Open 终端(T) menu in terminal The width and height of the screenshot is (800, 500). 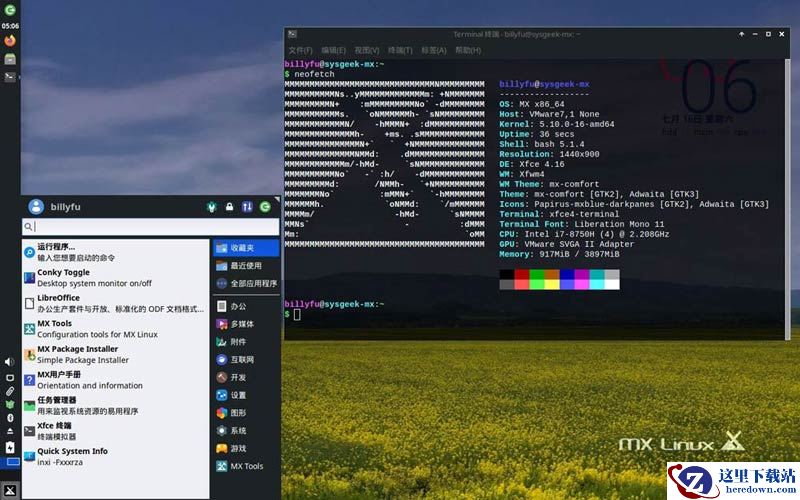[x=400, y=50]
